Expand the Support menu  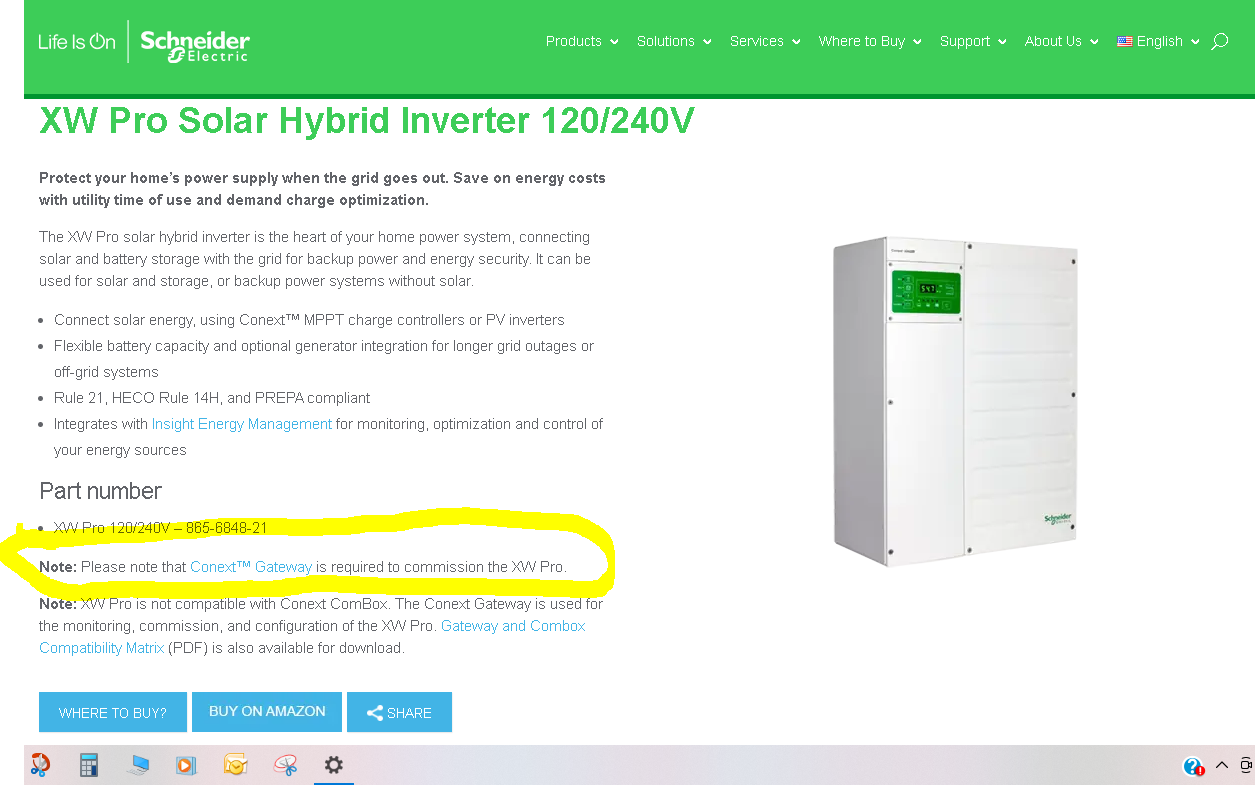point(973,41)
